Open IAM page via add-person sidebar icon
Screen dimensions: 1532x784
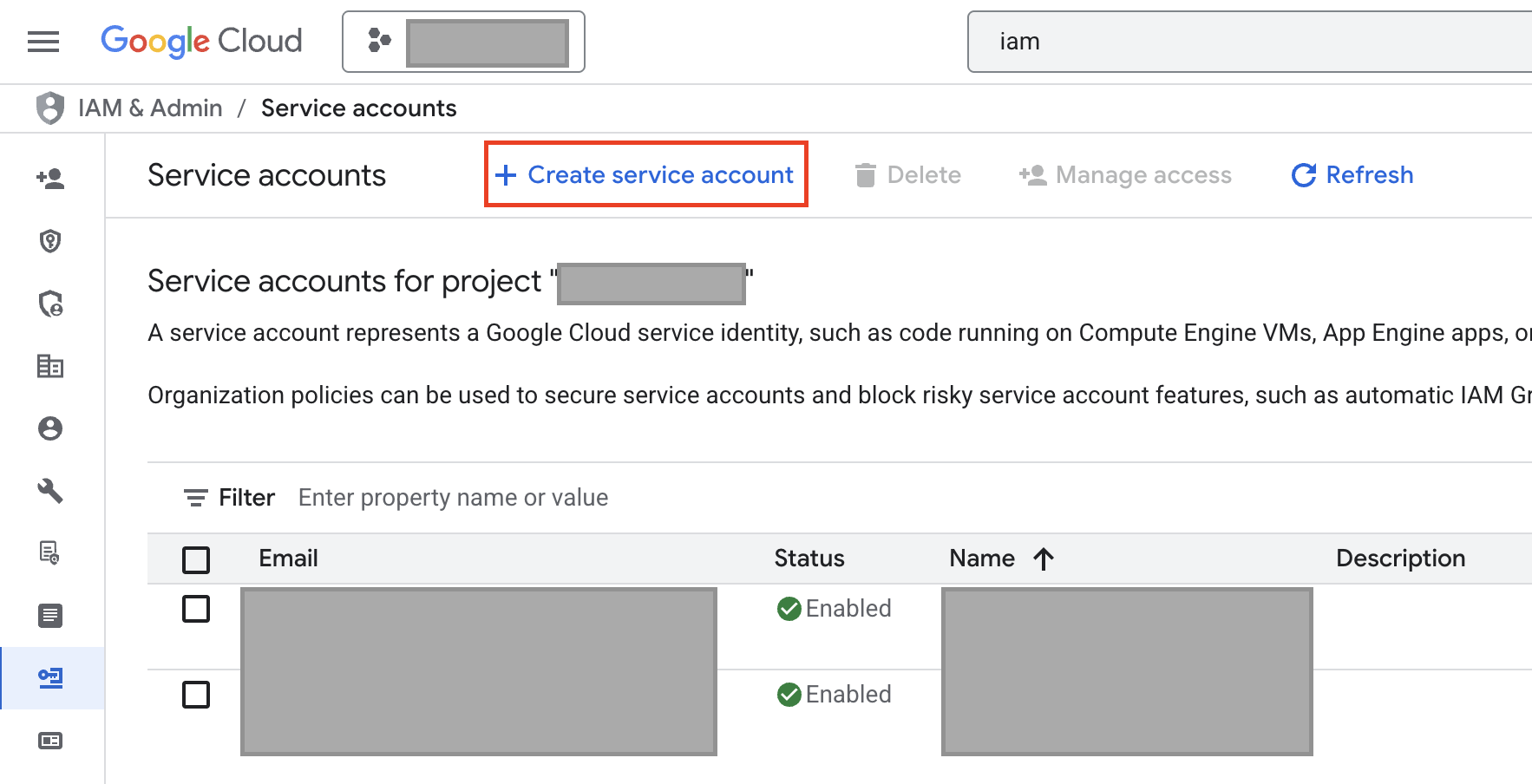(50, 179)
